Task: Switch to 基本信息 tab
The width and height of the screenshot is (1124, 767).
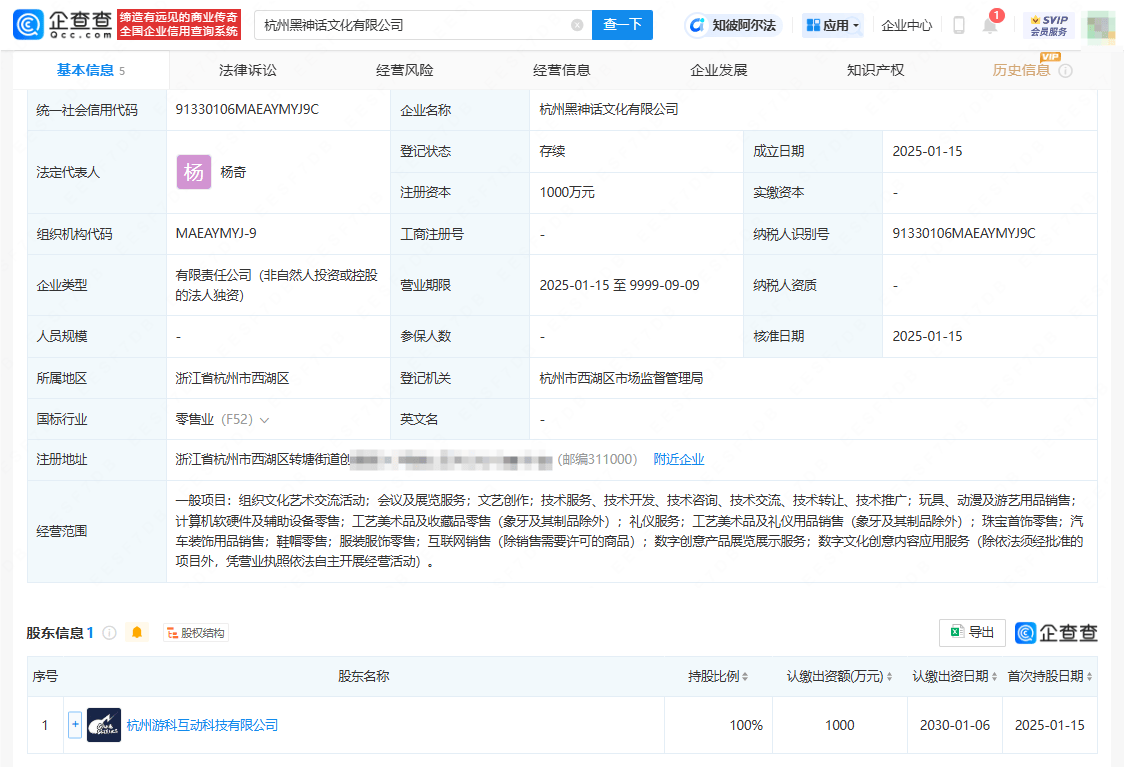Action: (x=90, y=70)
